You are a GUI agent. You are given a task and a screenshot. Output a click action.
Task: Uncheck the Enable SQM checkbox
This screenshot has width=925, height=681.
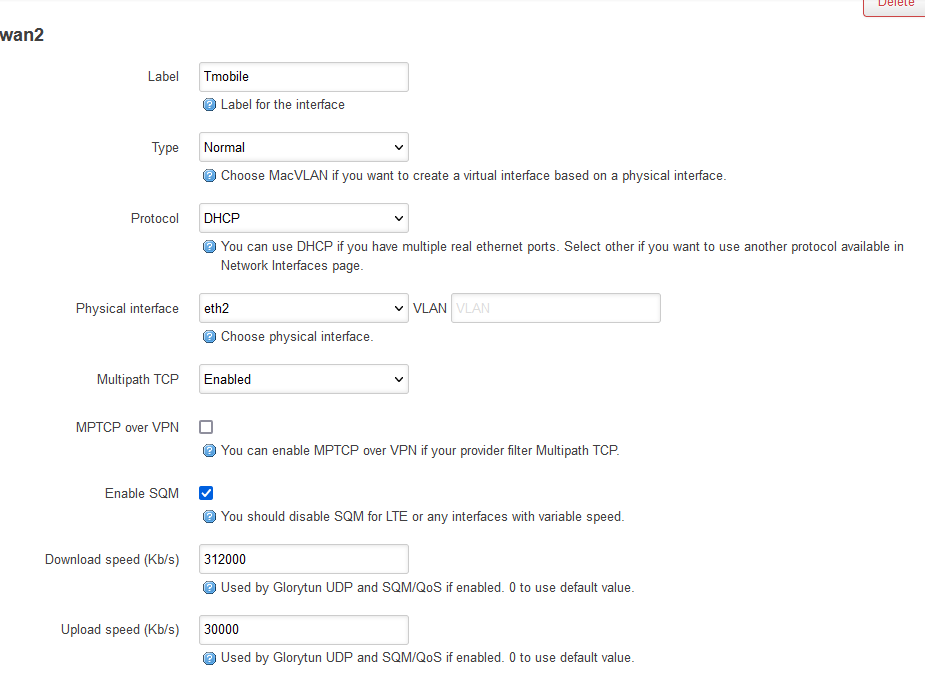(205, 492)
